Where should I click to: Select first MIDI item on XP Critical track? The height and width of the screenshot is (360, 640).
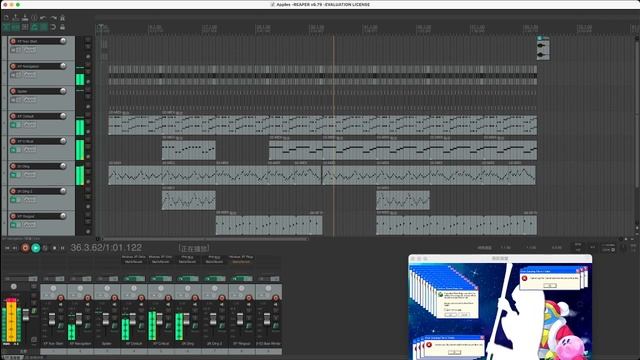[x=189, y=150]
